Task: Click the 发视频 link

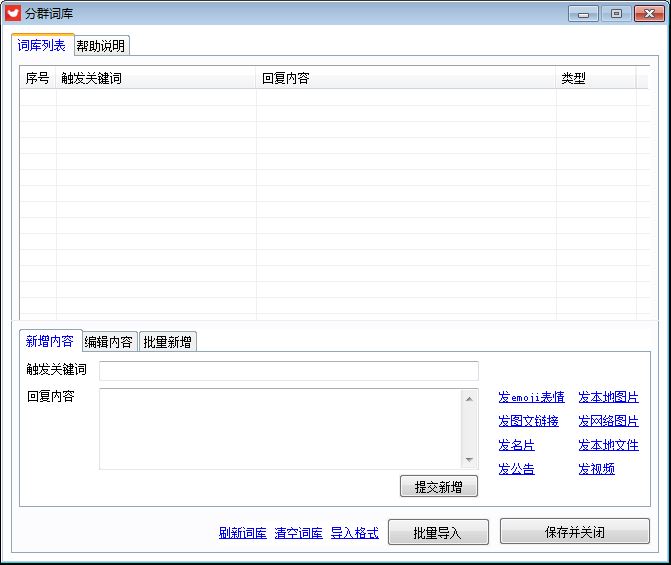Action: point(597,469)
